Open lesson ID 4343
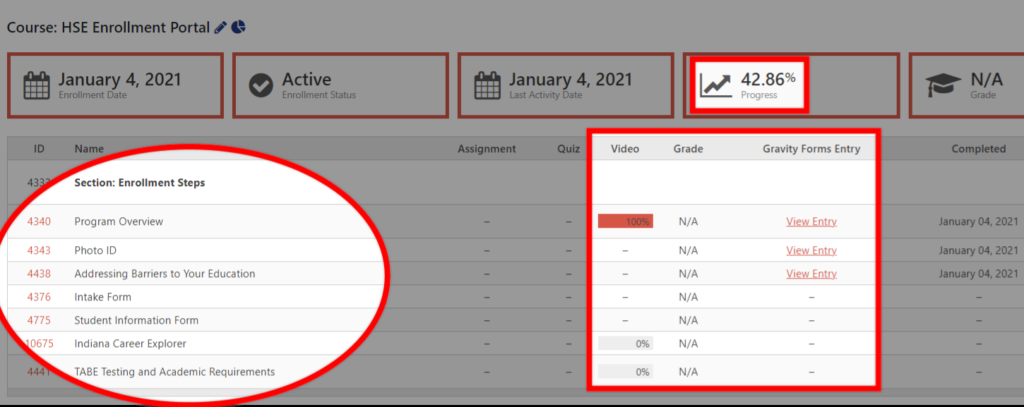The image size is (1024, 407). point(39,250)
